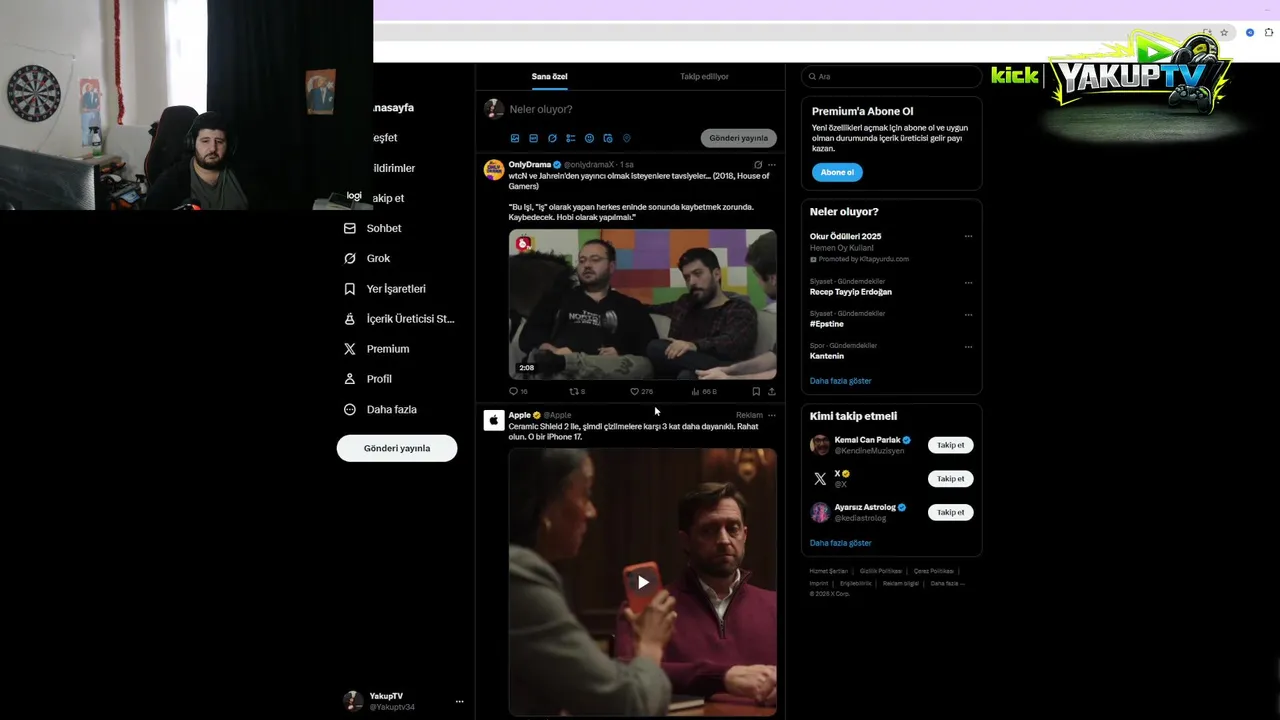Bookmark the OnlyDrama post

click(756, 391)
